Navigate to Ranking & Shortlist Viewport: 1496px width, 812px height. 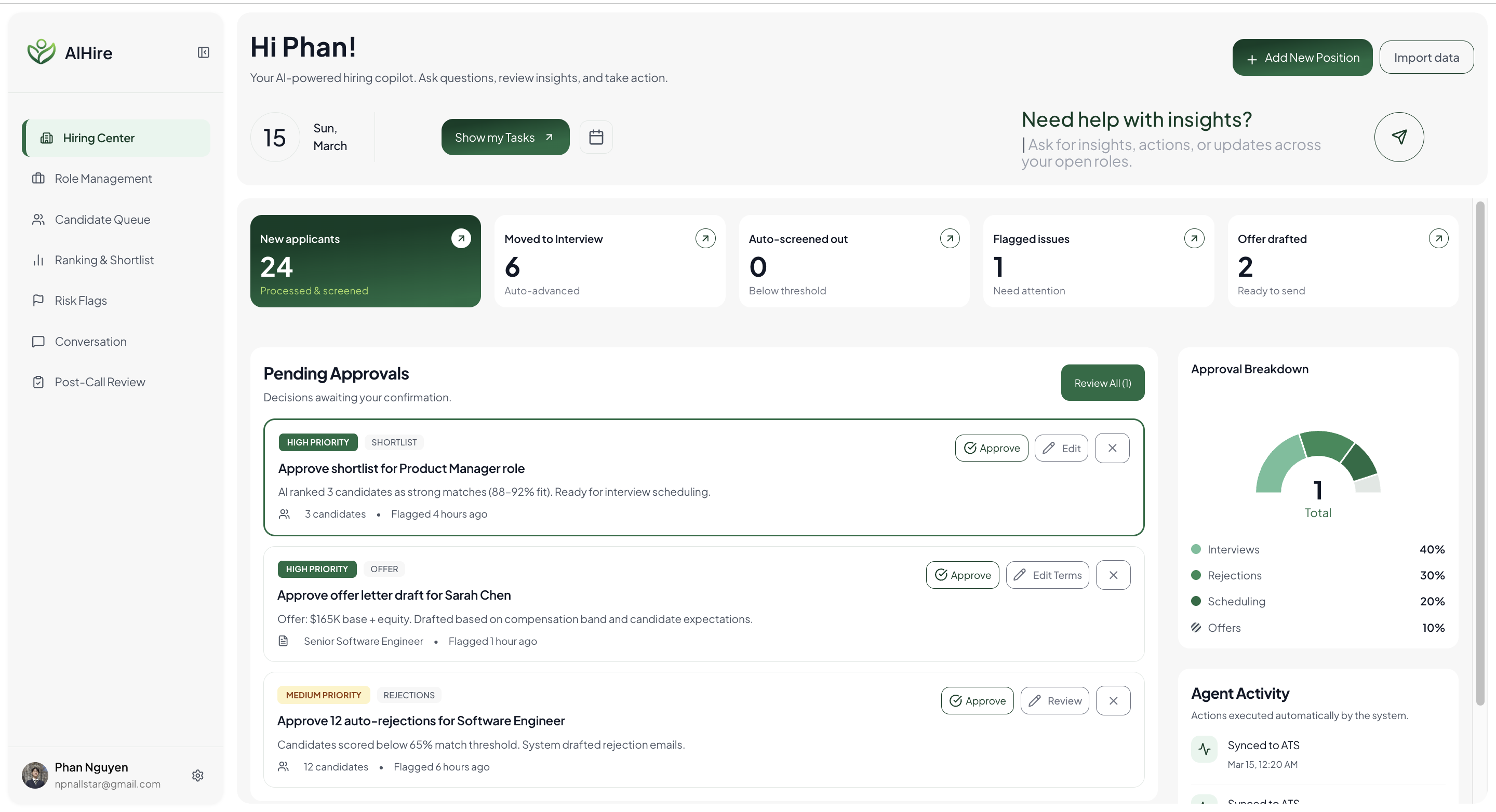tap(104, 260)
